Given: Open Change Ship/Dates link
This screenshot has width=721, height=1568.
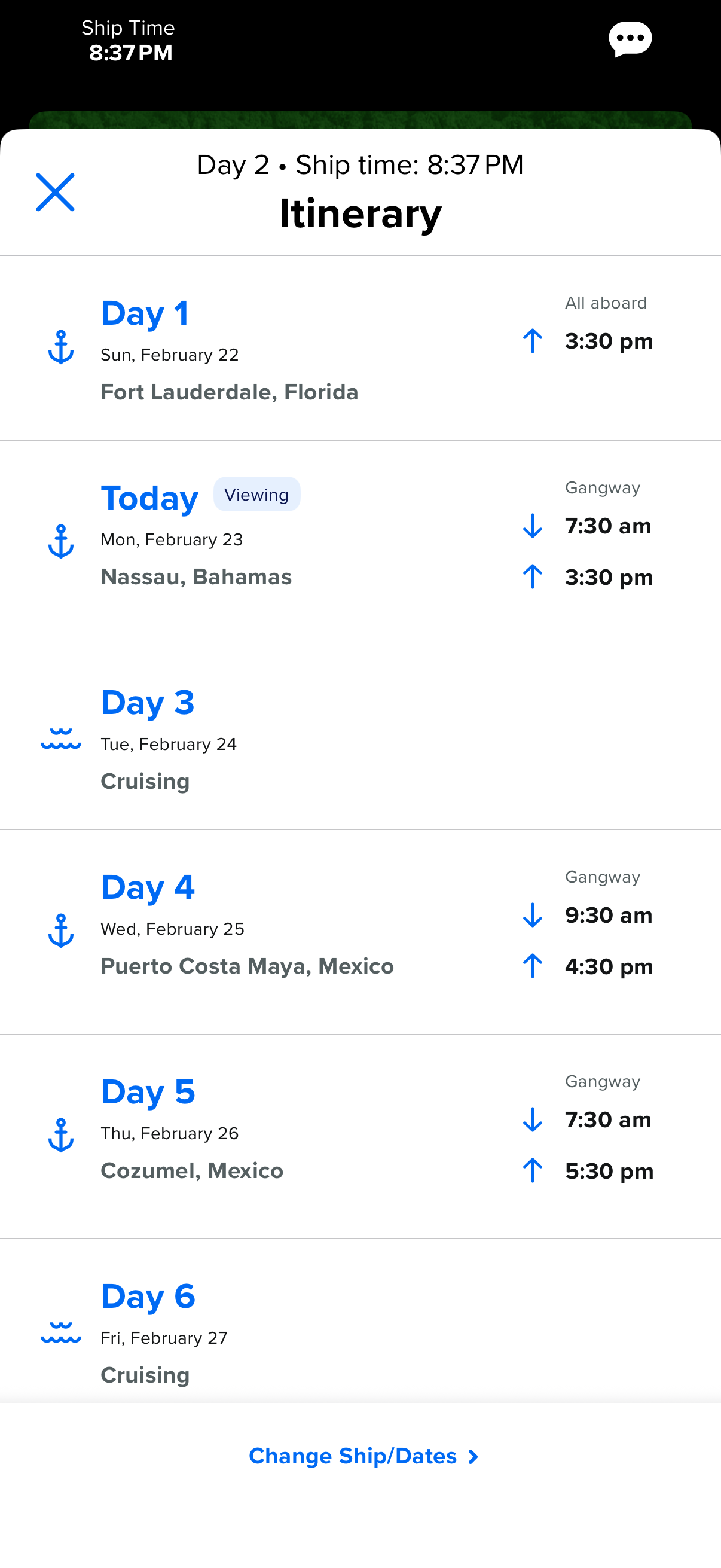Looking at the screenshot, I should (x=353, y=1456).
